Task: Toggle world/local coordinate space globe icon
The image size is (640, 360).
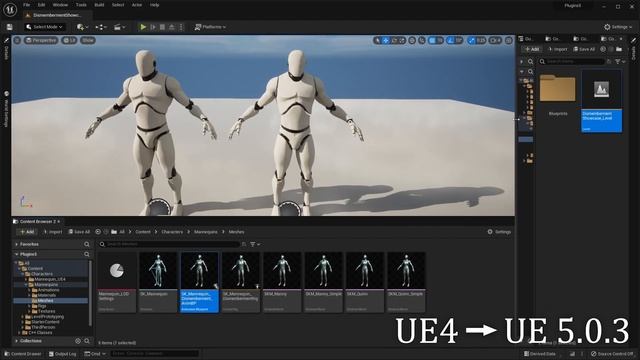Action: tap(412, 40)
